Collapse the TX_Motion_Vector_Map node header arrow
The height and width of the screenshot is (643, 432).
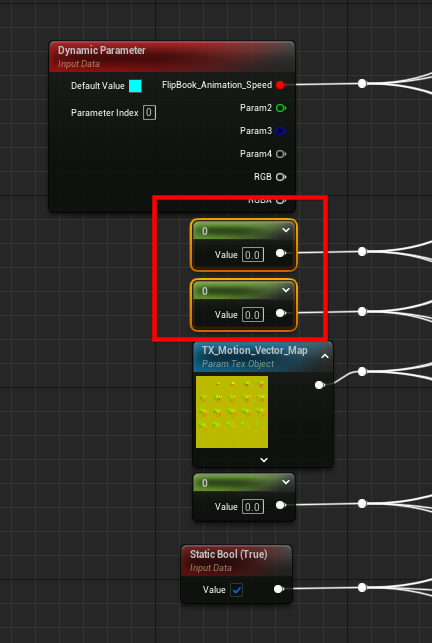[325, 356]
